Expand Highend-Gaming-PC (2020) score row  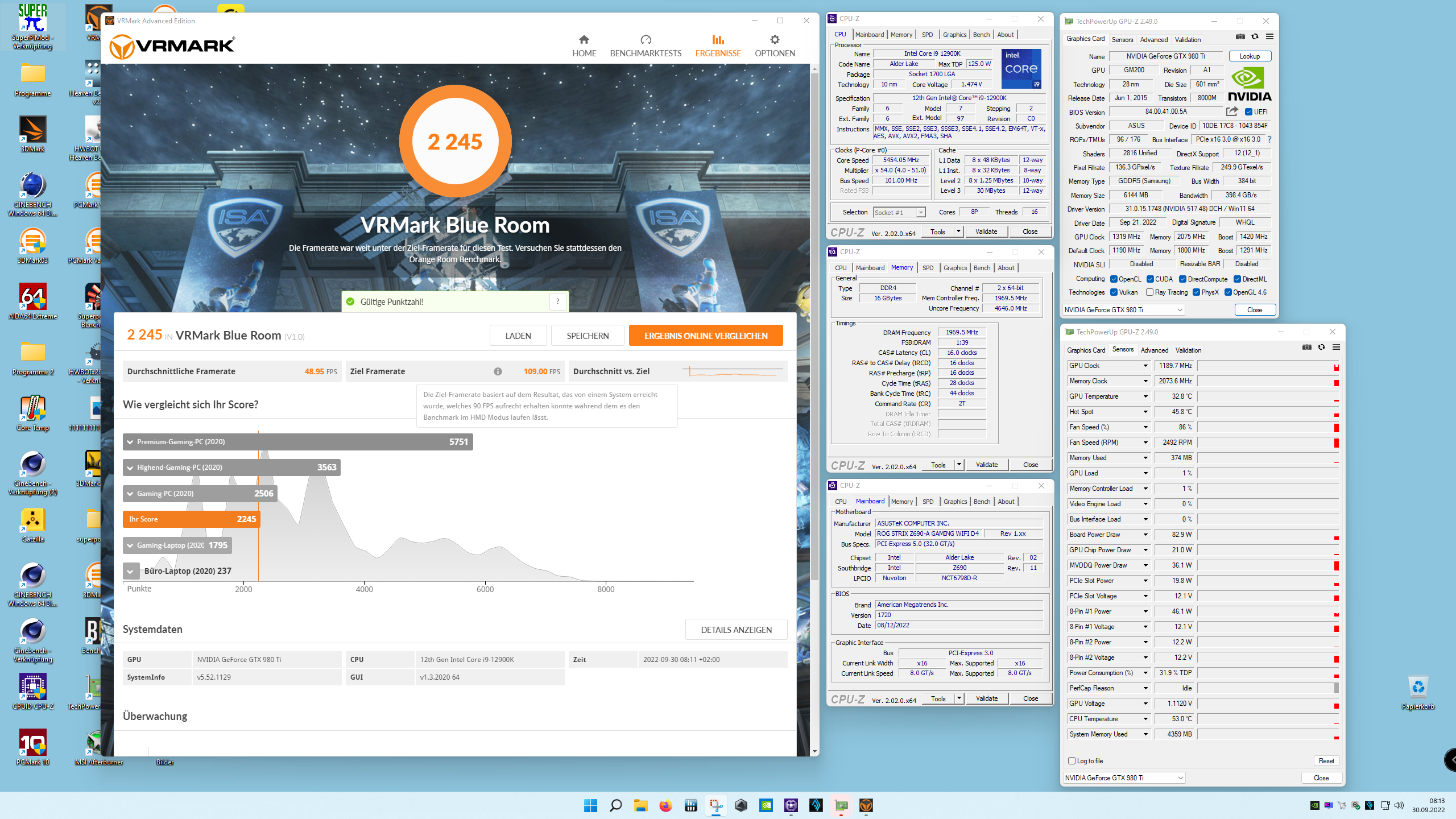(231, 468)
